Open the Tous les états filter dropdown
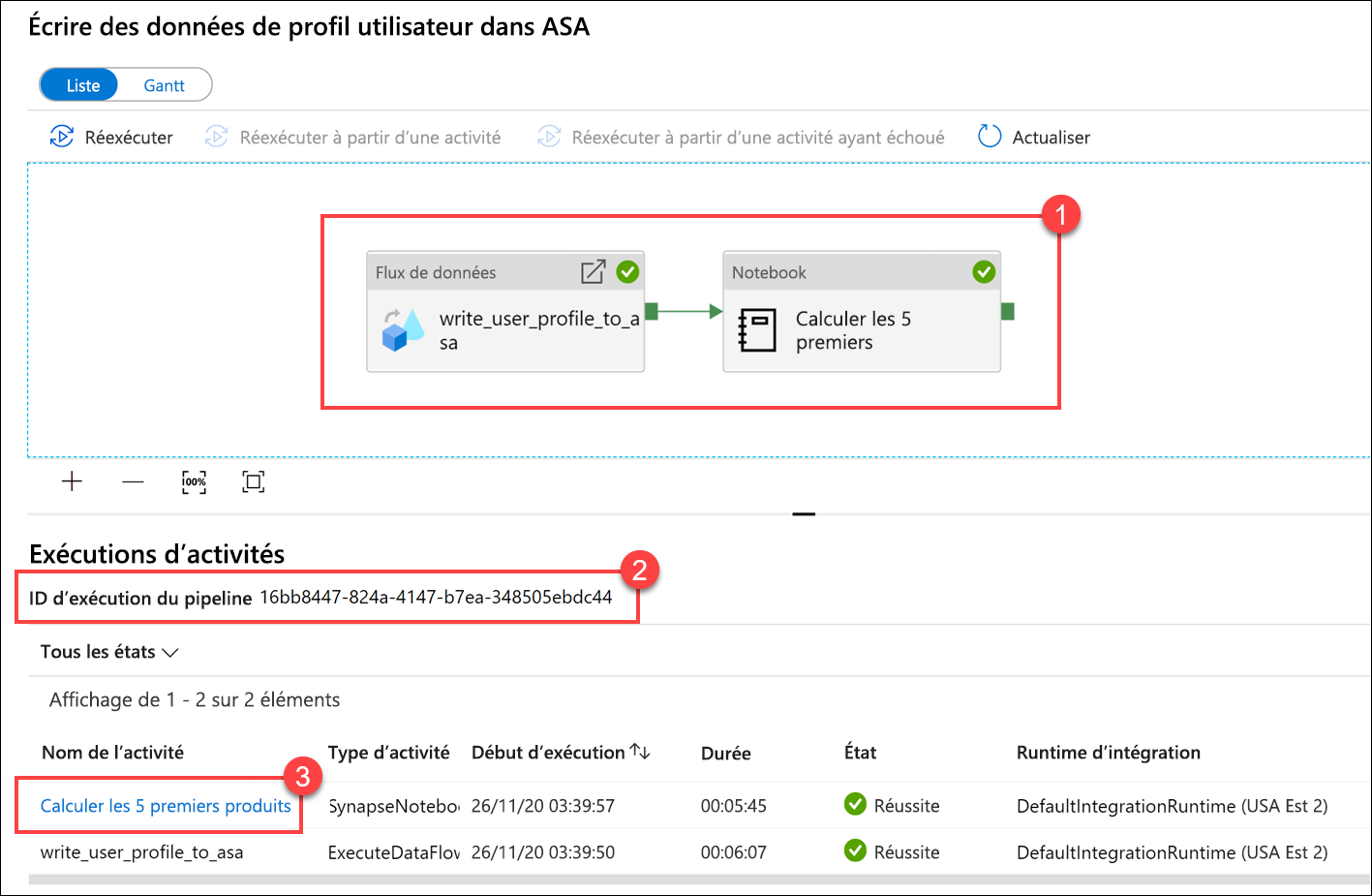The height and width of the screenshot is (896, 1372). (109, 652)
